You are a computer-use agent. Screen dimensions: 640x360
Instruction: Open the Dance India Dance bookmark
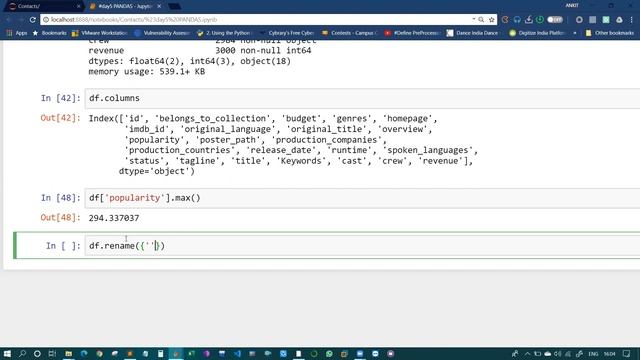pyautogui.click(x=472, y=33)
